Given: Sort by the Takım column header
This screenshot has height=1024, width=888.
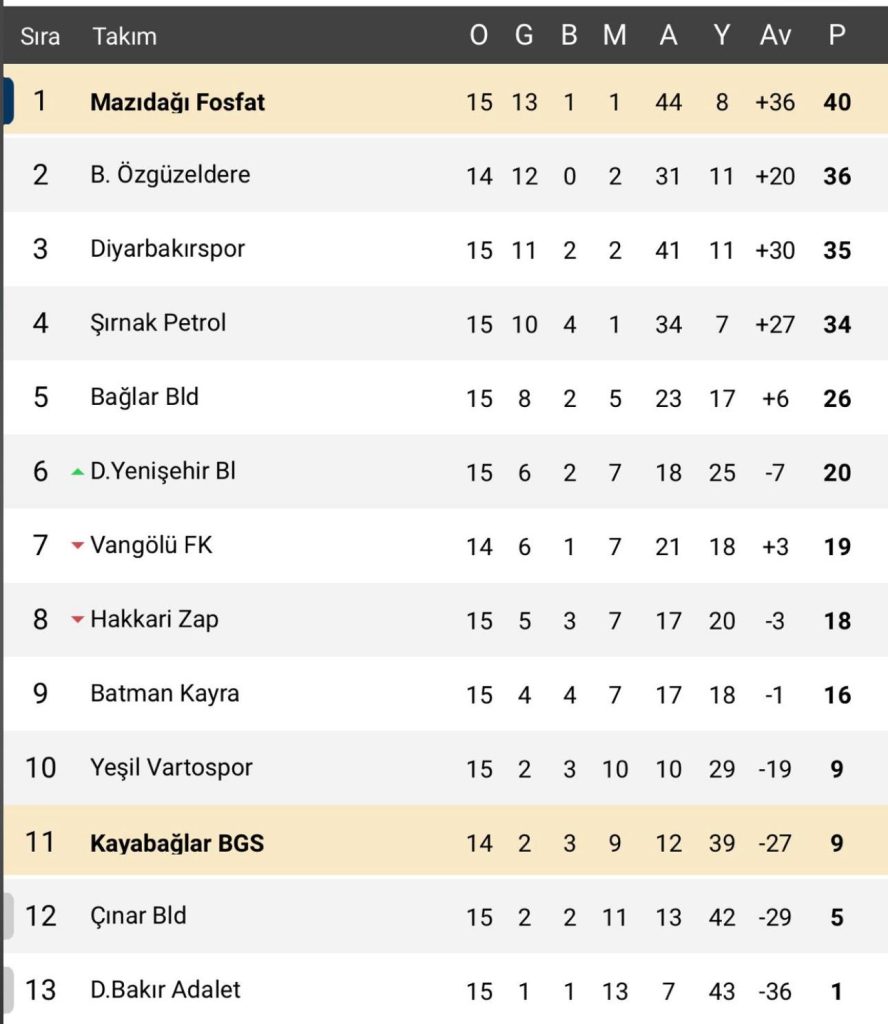Looking at the screenshot, I should tap(125, 36).
